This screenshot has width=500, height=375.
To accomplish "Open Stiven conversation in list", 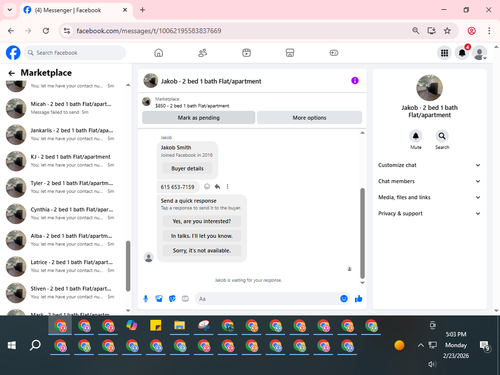I will [63, 292].
